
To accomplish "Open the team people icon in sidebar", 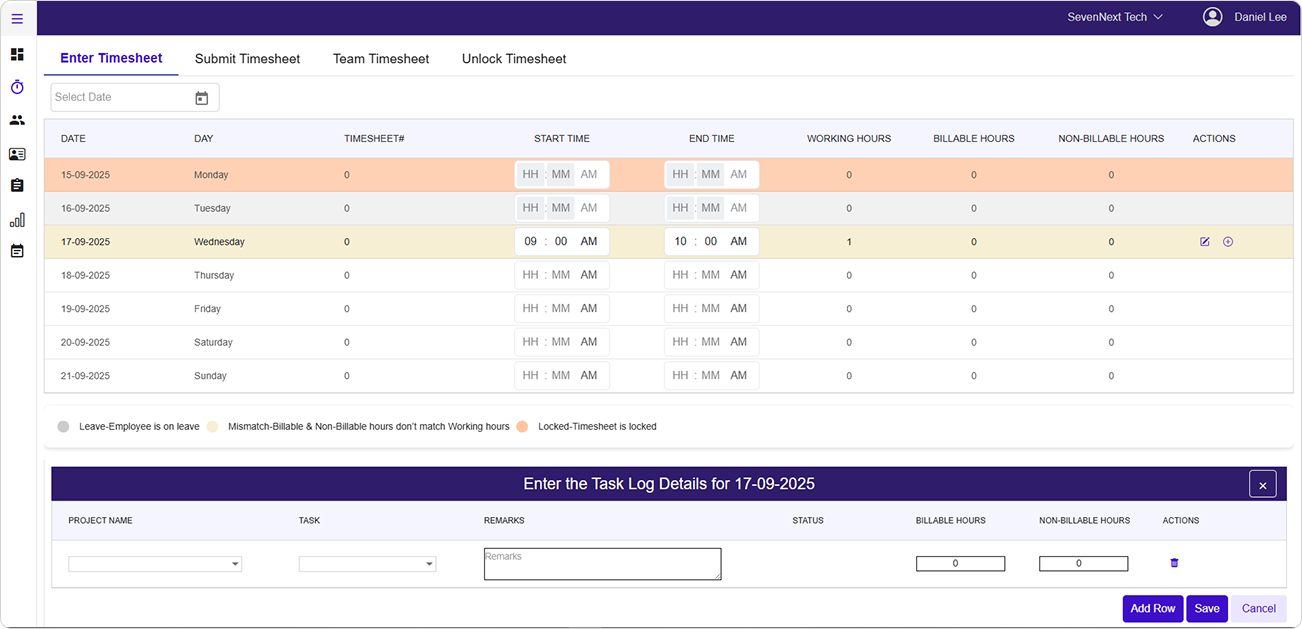I will pos(17,120).
